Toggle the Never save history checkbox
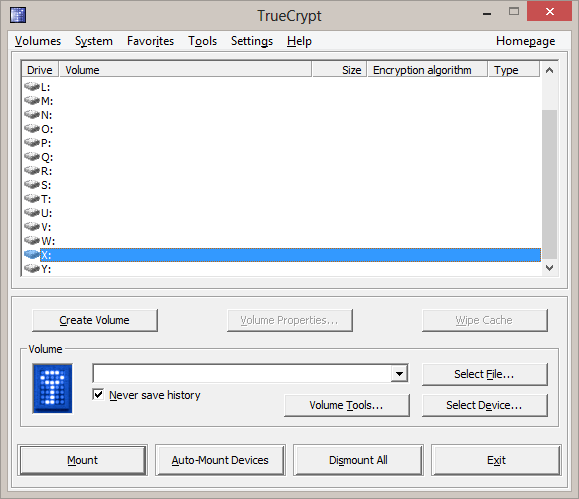 pyautogui.click(x=98, y=394)
